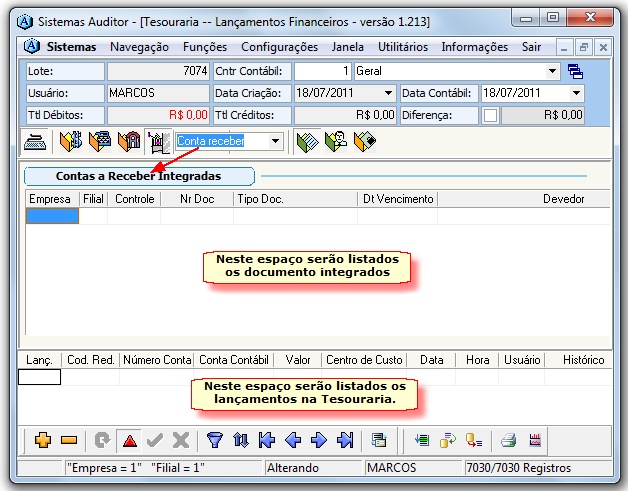Expand the Conta receber dropdown
Screen dimensions: 628x491
pyautogui.click(x=276, y=141)
